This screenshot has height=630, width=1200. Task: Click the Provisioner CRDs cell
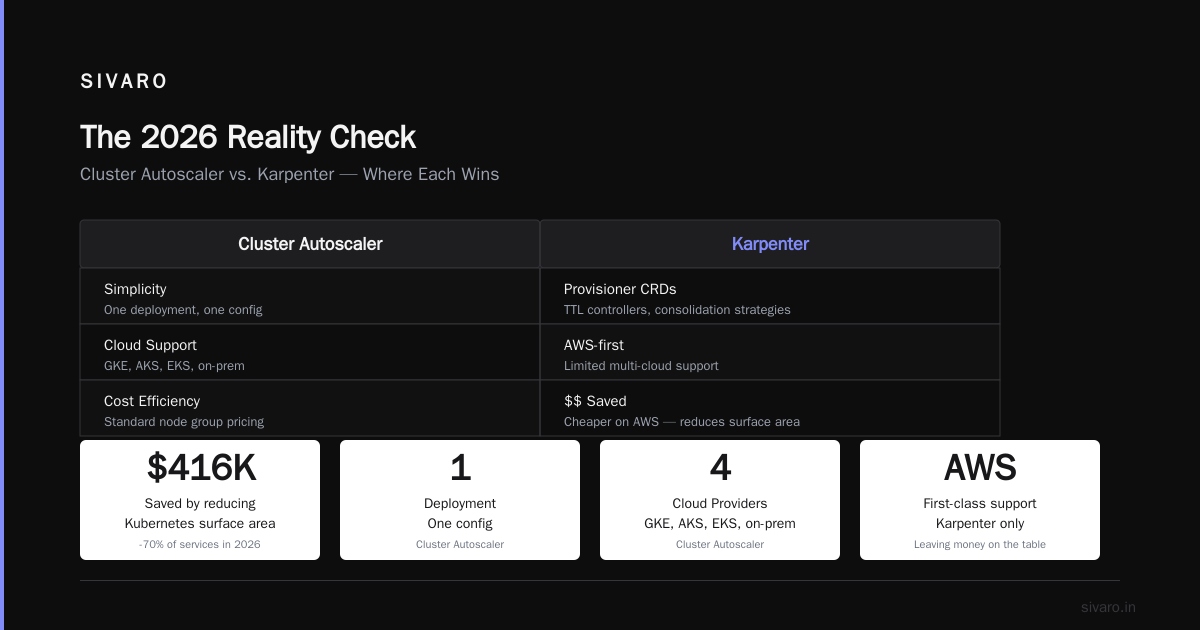(x=770, y=296)
